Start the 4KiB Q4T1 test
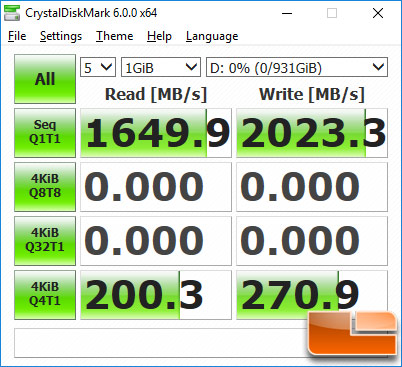 click(x=45, y=295)
